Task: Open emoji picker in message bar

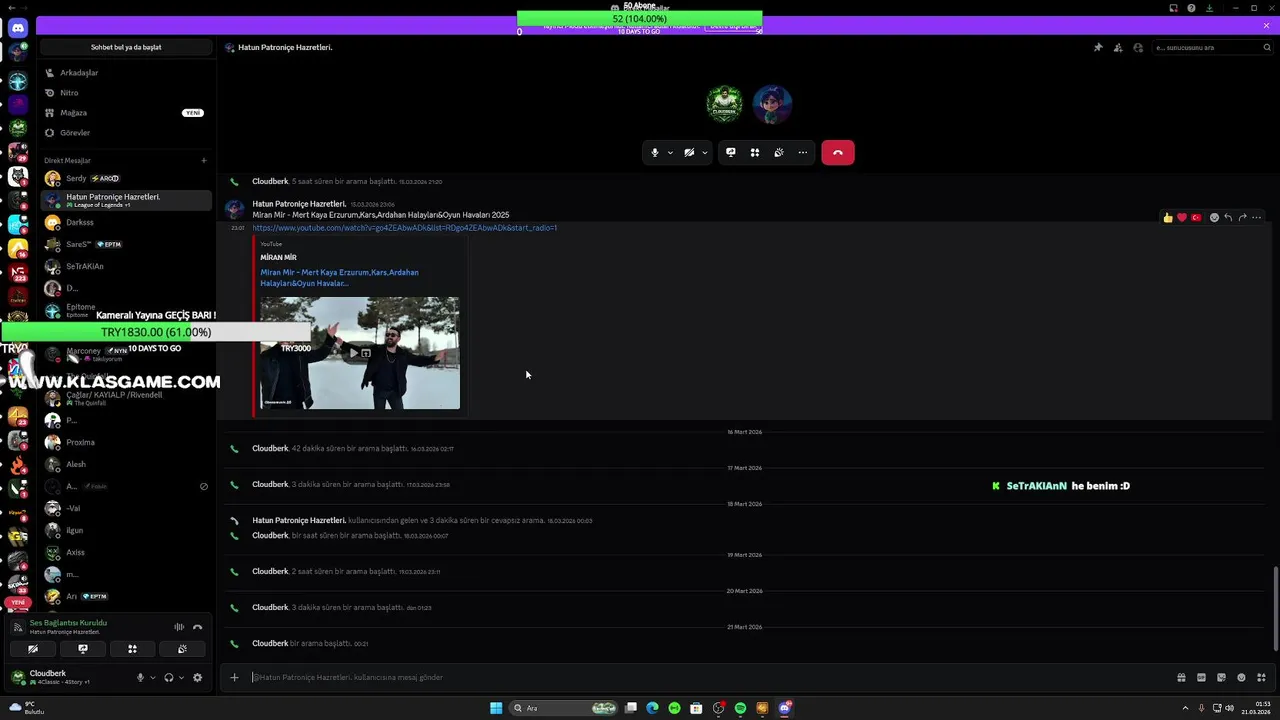Action: point(1241,677)
